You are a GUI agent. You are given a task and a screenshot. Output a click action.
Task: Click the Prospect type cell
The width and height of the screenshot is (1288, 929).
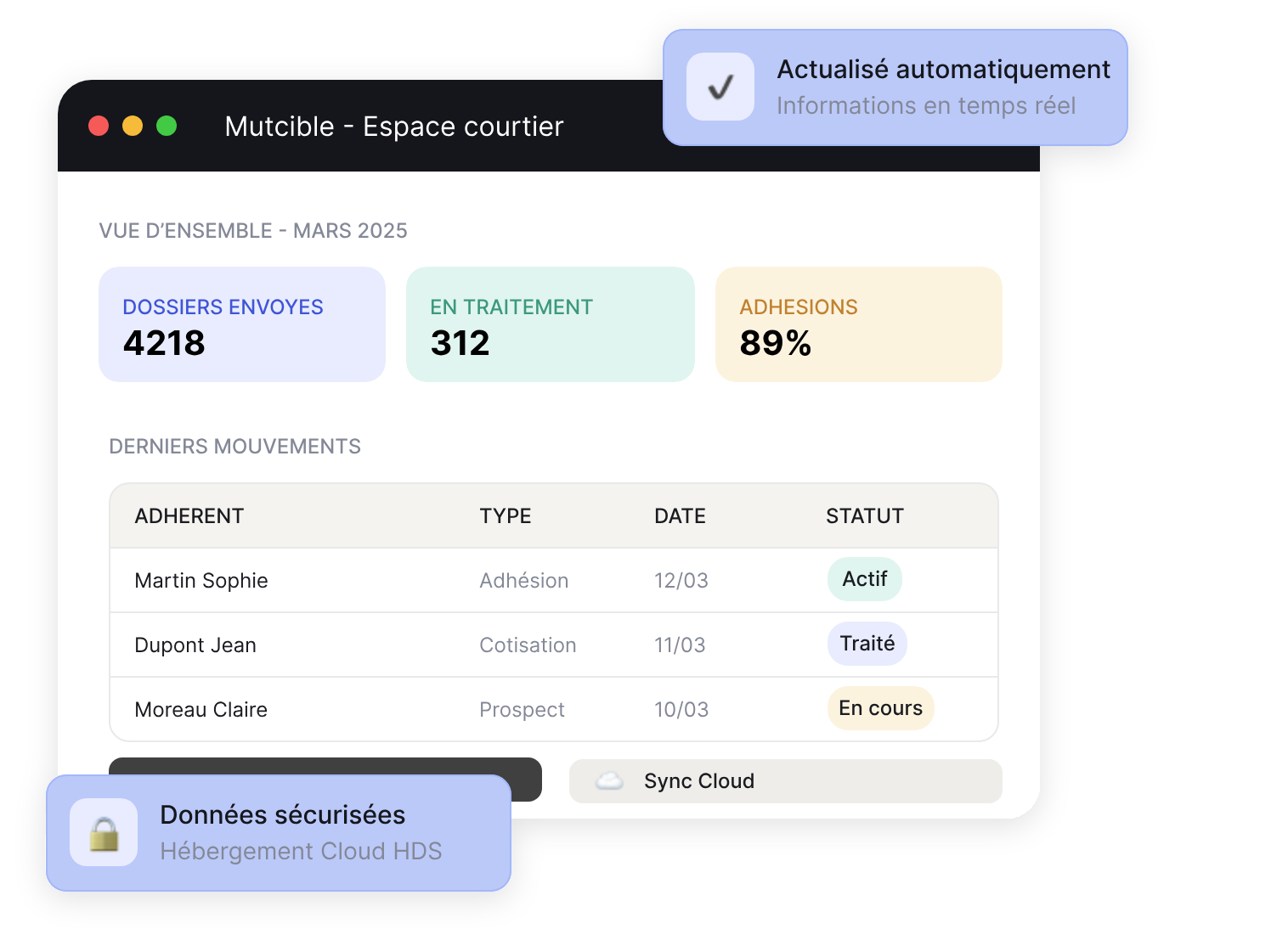pos(522,710)
